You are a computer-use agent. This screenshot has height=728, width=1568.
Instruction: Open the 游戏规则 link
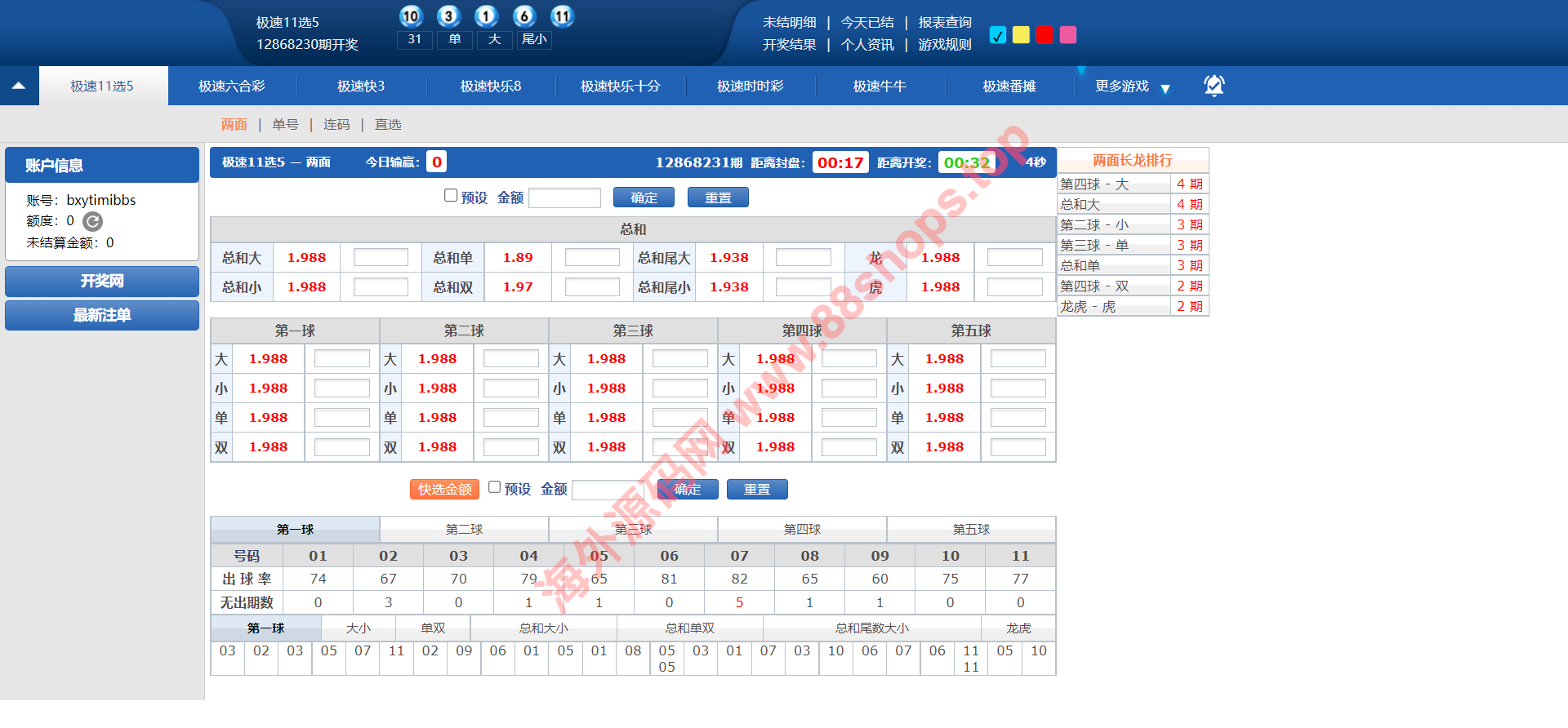tap(945, 45)
